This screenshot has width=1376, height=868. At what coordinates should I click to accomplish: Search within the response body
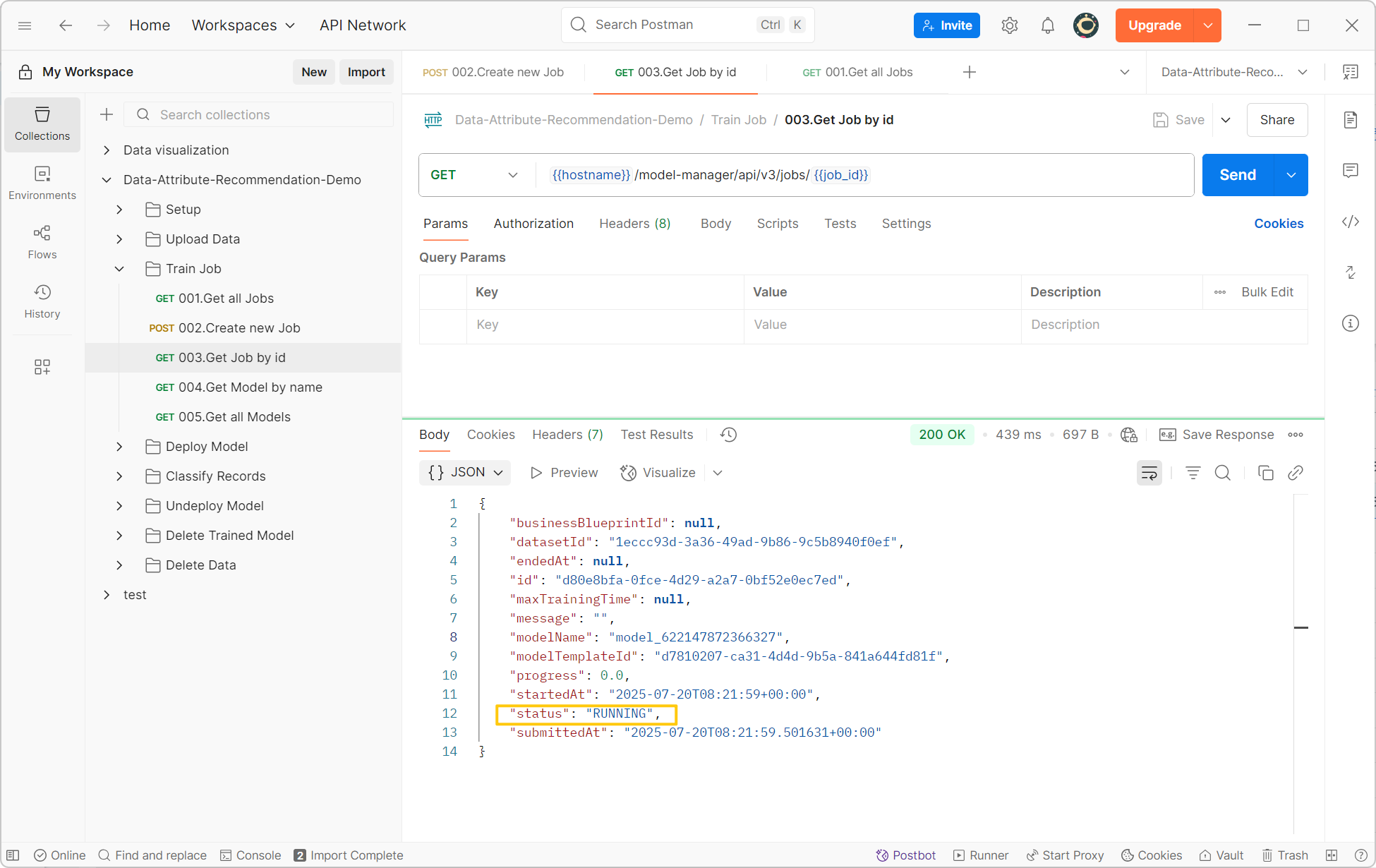coord(1223,473)
